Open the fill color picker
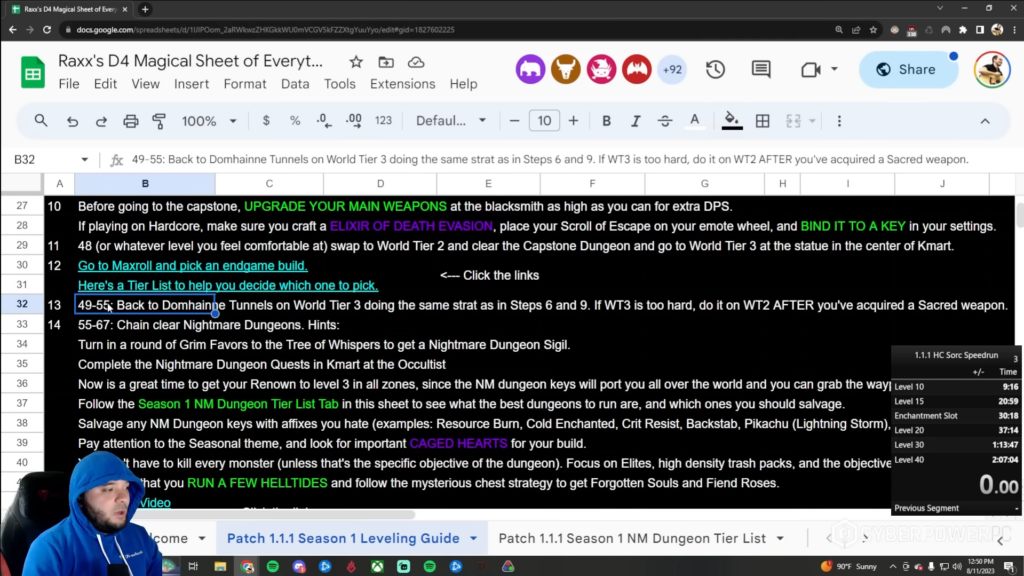The image size is (1024, 576). pyautogui.click(x=732, y=121)
